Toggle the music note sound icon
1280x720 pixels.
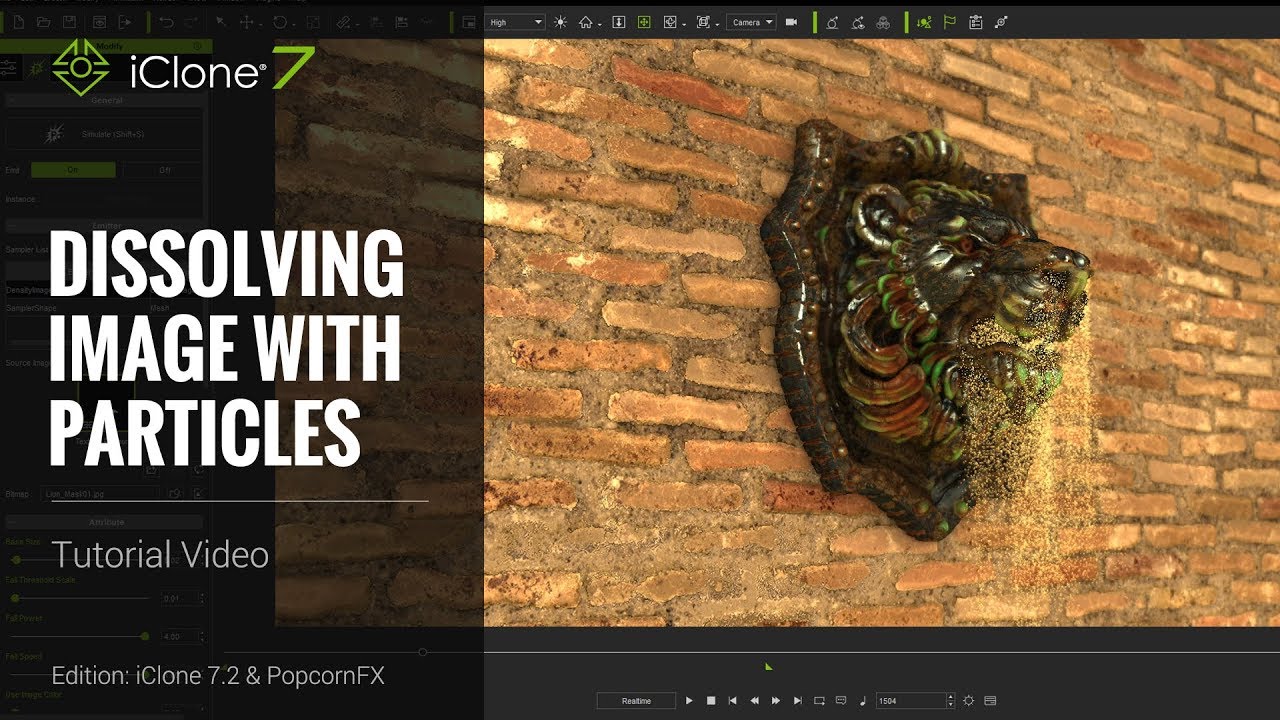(x=863, y=701)
